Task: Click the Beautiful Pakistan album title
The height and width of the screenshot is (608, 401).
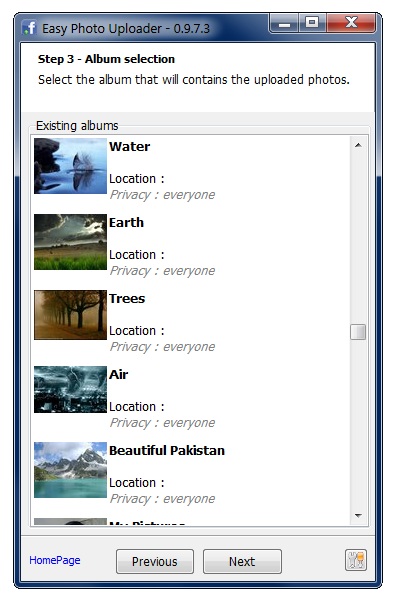Action: 167,451
